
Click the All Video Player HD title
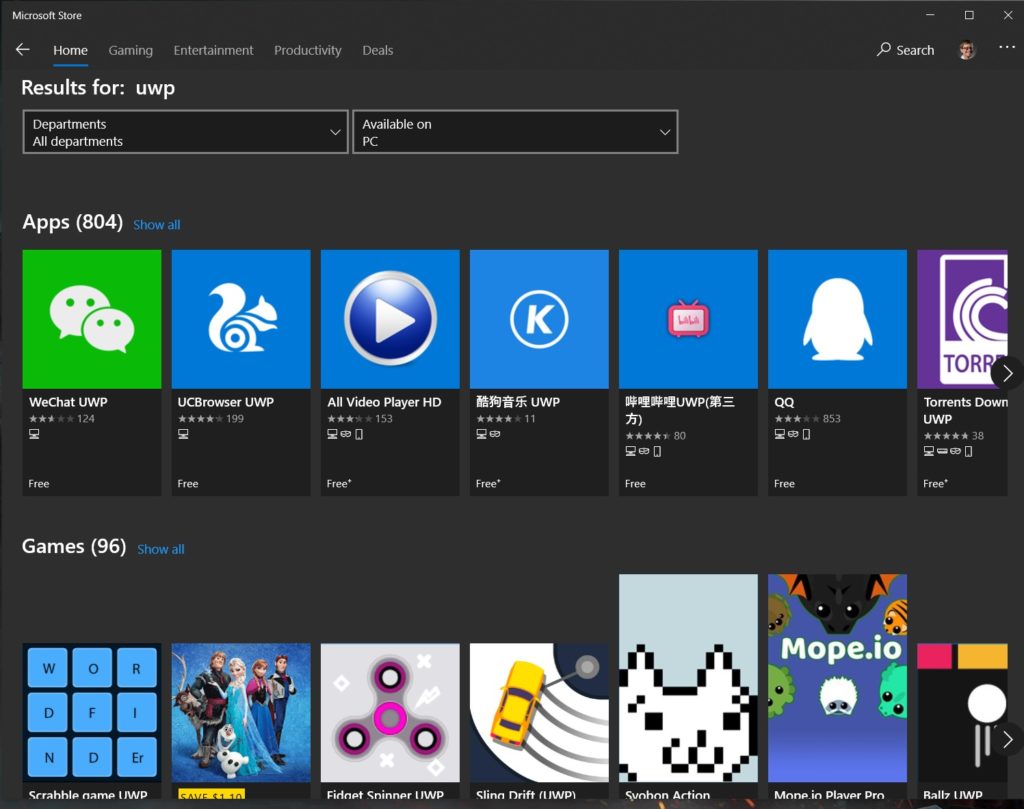pos(384,402)
